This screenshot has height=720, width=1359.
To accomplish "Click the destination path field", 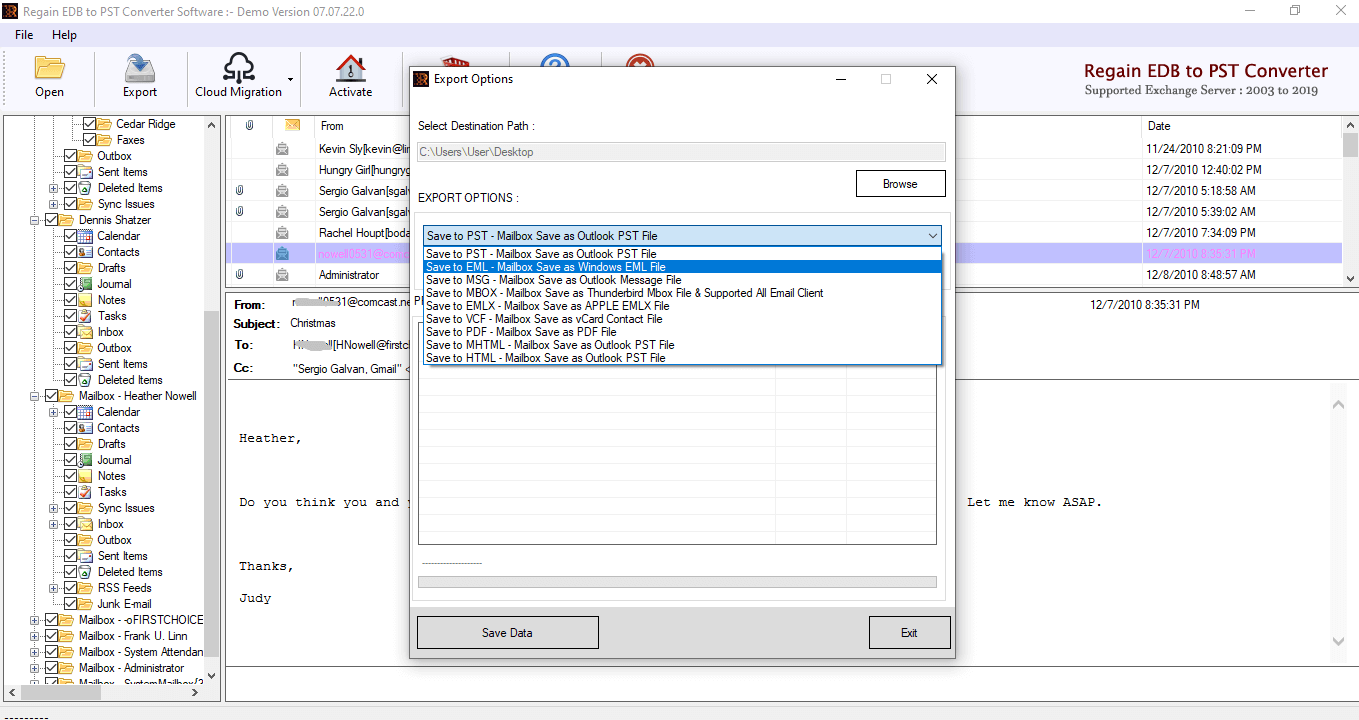I will [x=681, y=152].
